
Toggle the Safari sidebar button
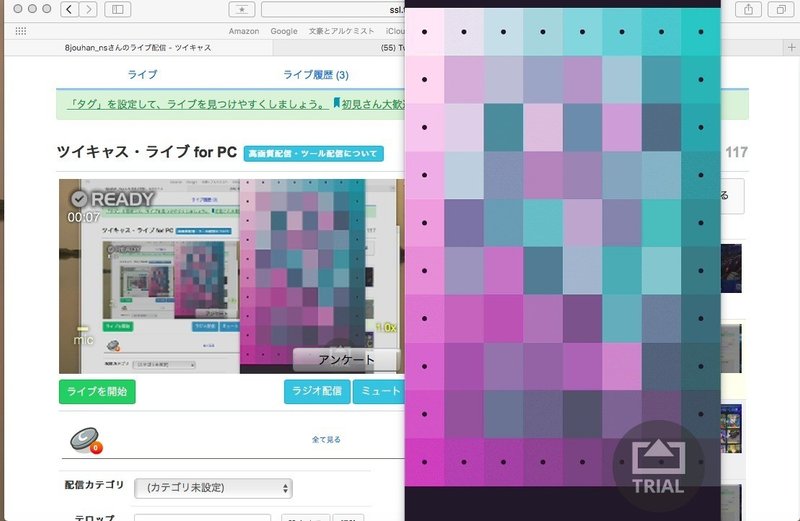point(117,9)
